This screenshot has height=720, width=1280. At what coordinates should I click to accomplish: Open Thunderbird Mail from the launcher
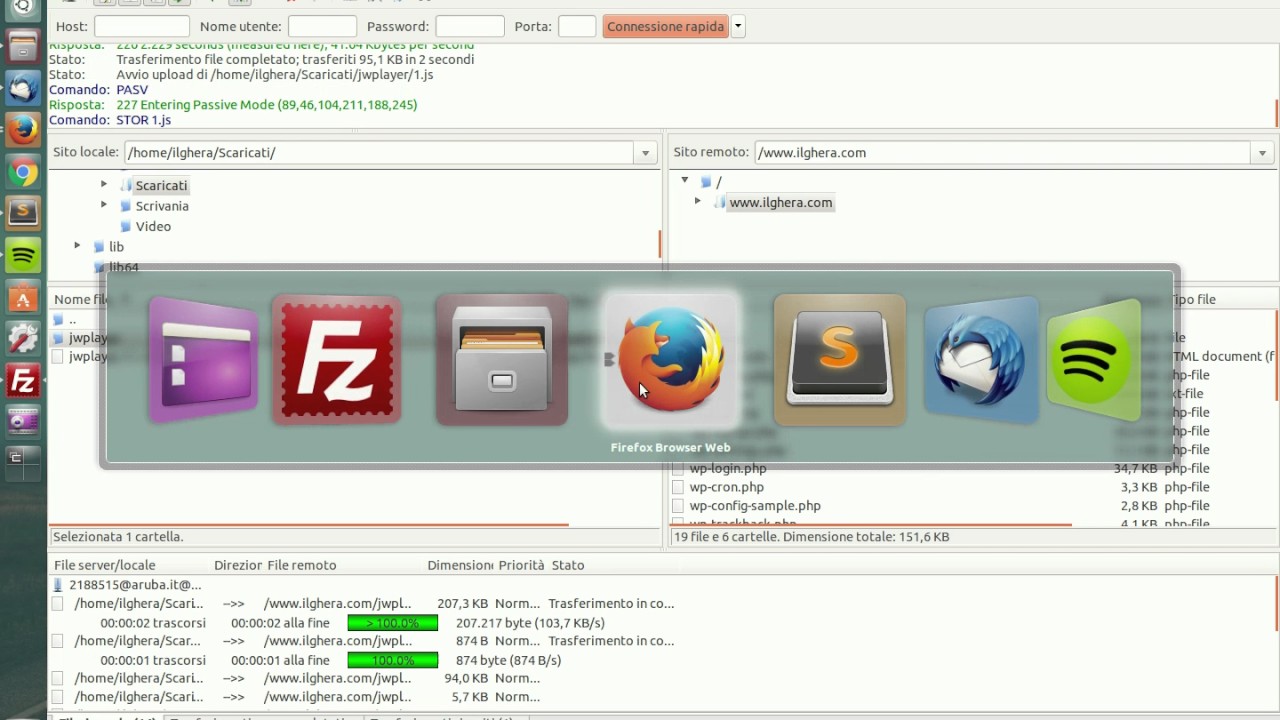[23, 88]
